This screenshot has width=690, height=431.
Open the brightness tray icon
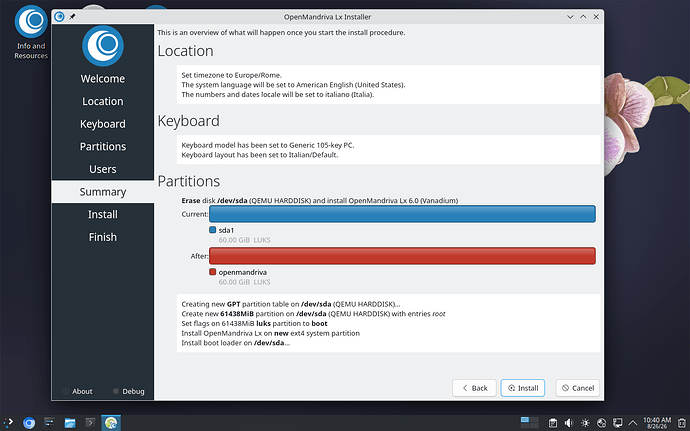pyautogui.click(x=585, y=423)
